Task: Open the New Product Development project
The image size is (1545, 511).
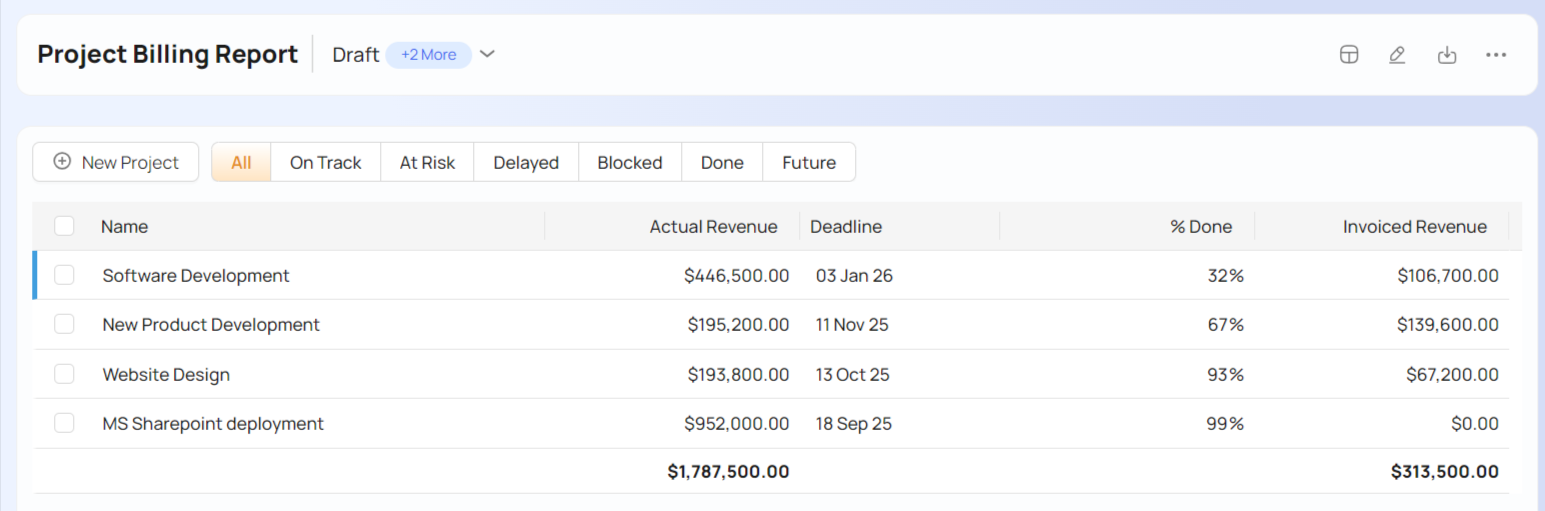Action: (211, 325)
